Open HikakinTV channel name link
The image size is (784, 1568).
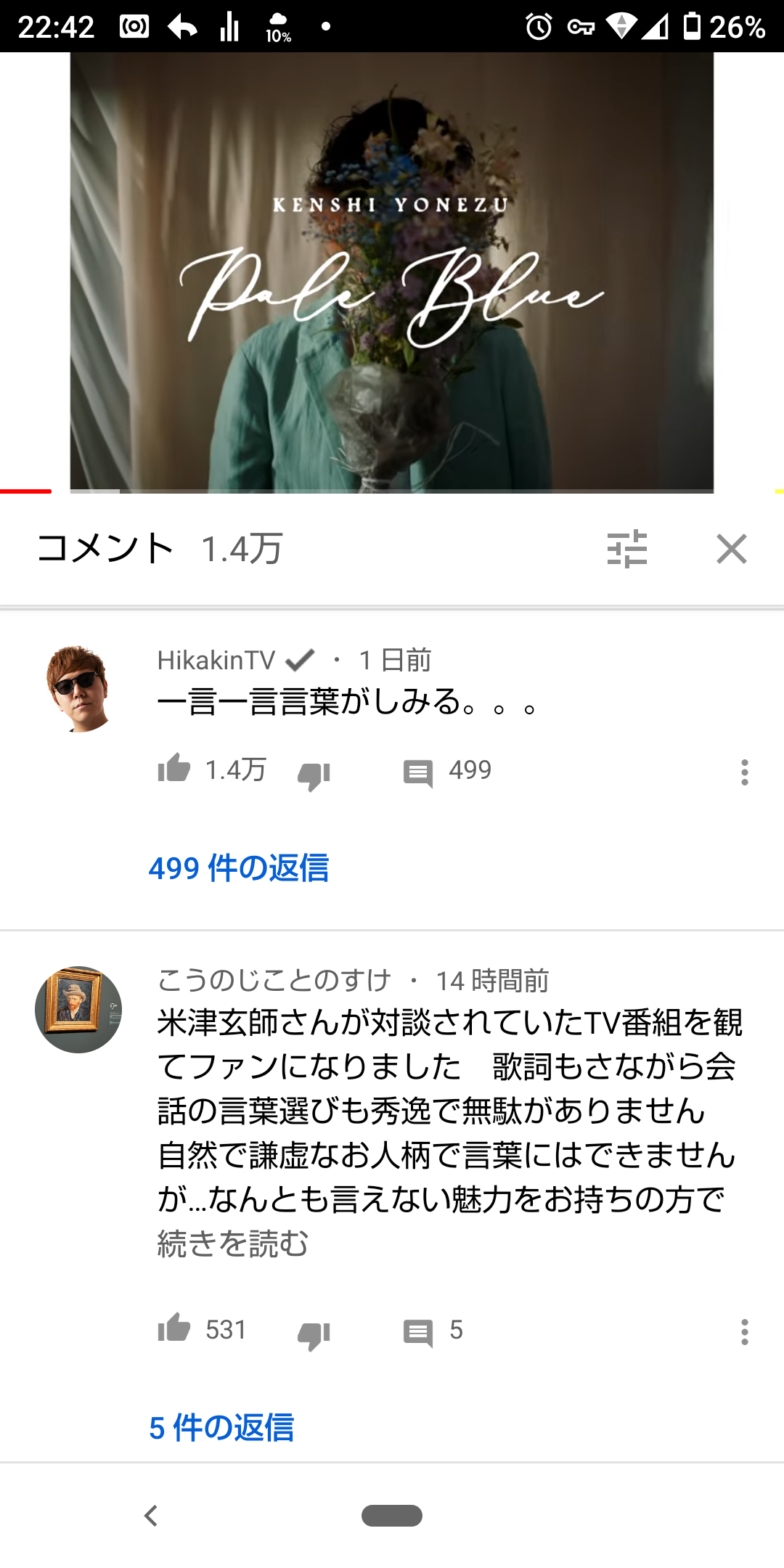(x=216, y=660)
